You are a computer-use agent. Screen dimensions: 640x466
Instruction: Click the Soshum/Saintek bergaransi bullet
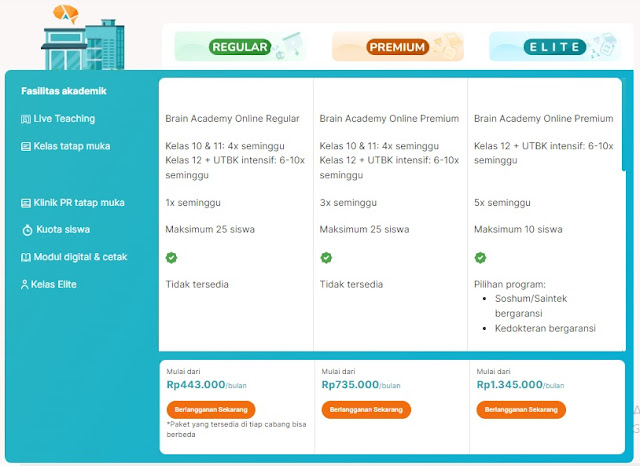[x=531, y=306]
